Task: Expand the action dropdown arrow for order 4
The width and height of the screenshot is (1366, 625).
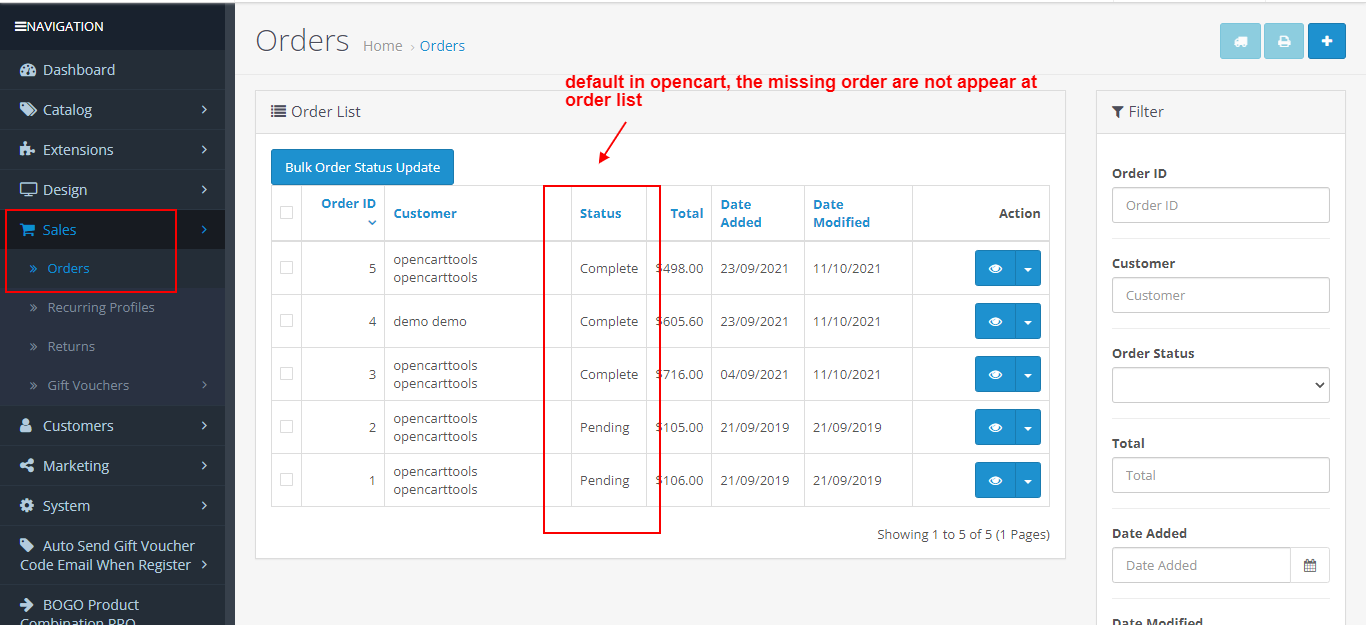Action: 1027,321
